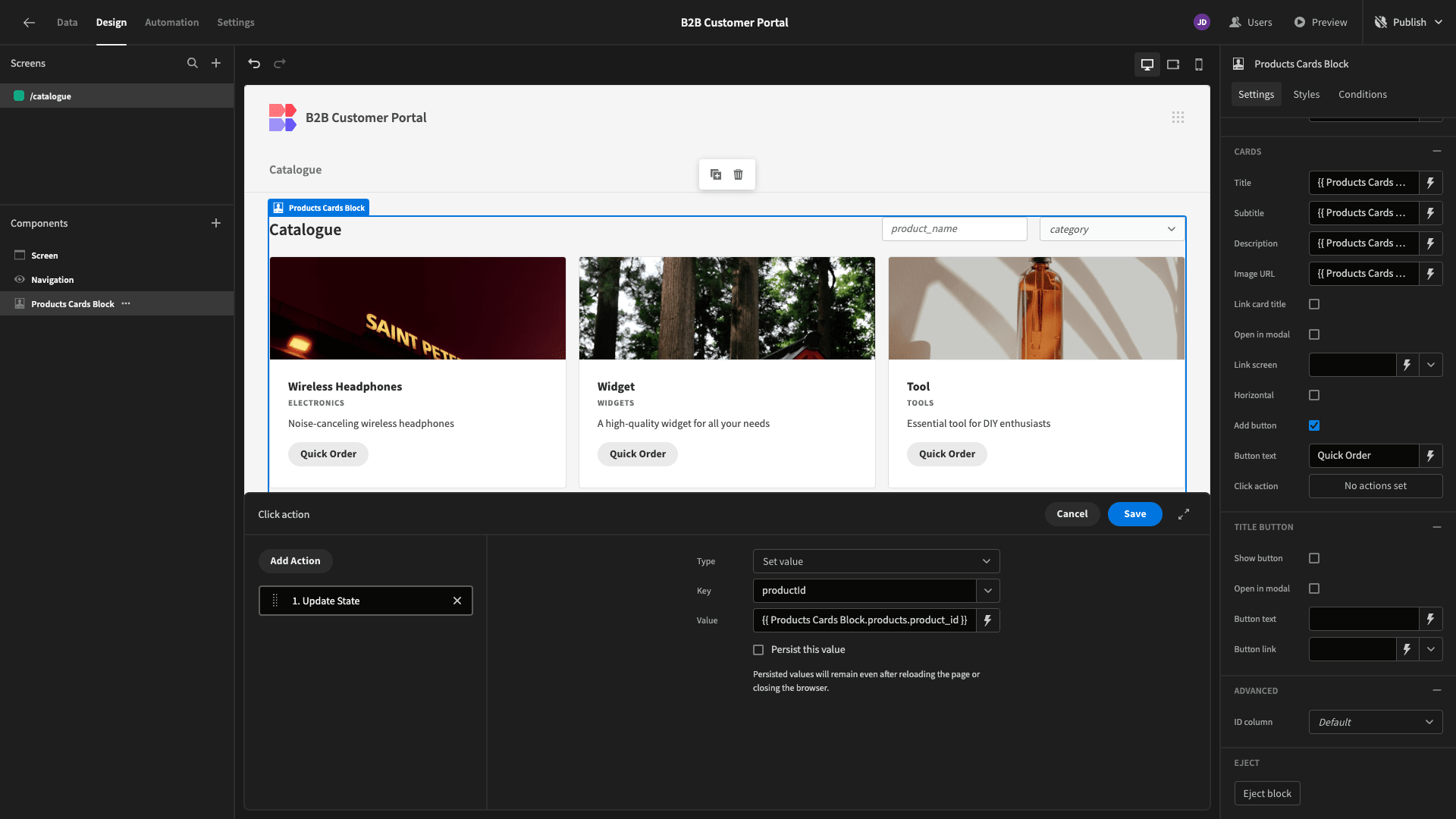Image resolution: width=1456 pixels, height=819 pixels.
Task: Open the portal's grid menu icon
Action: pos(1178,118)
